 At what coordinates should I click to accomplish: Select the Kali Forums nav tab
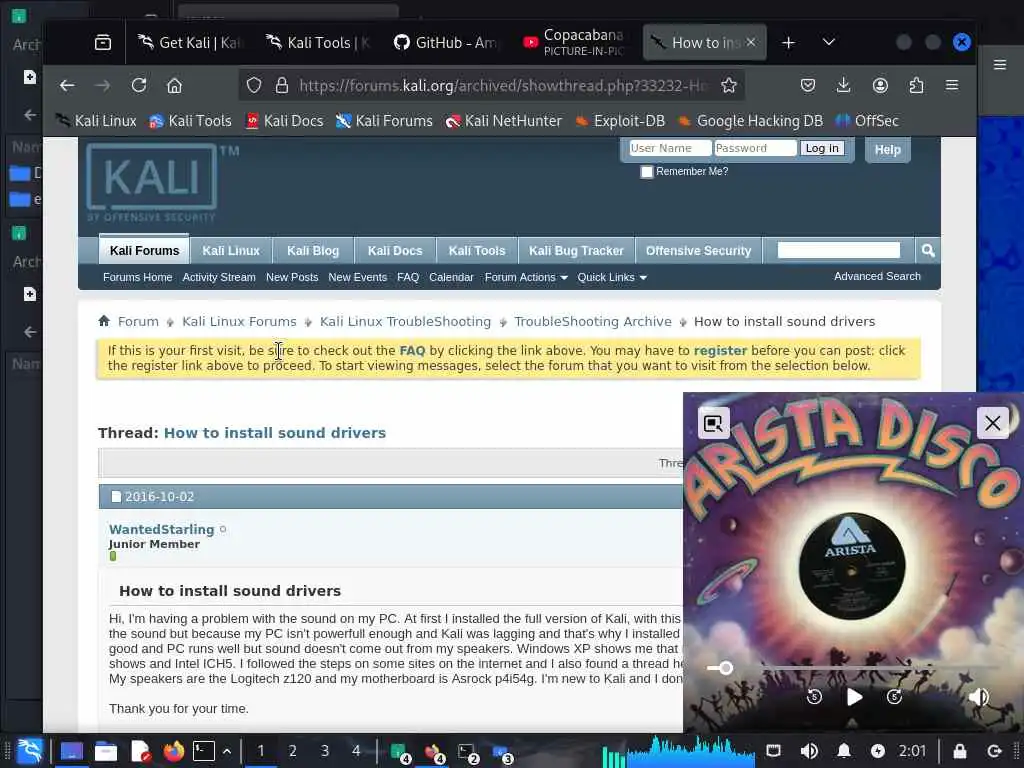point(144,251)
